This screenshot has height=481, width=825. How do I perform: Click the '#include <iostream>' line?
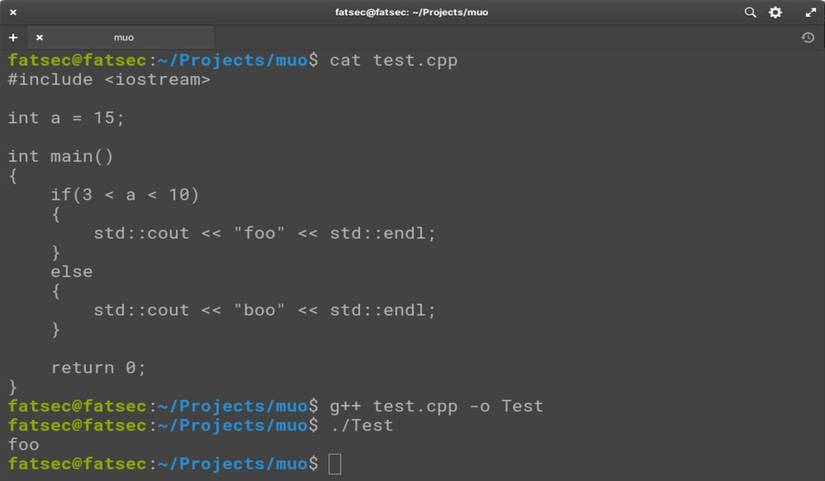[x=109, y=79]
